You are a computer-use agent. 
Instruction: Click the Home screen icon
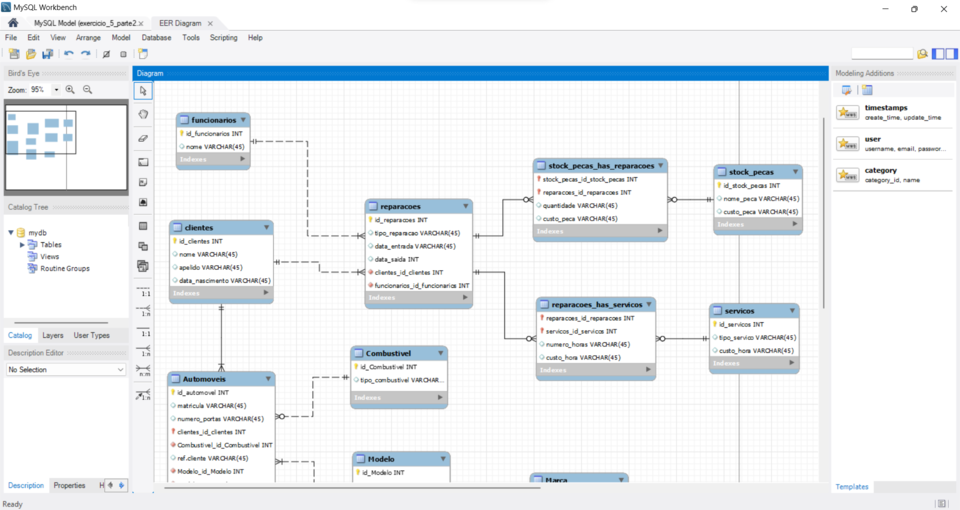click(13, 22)
